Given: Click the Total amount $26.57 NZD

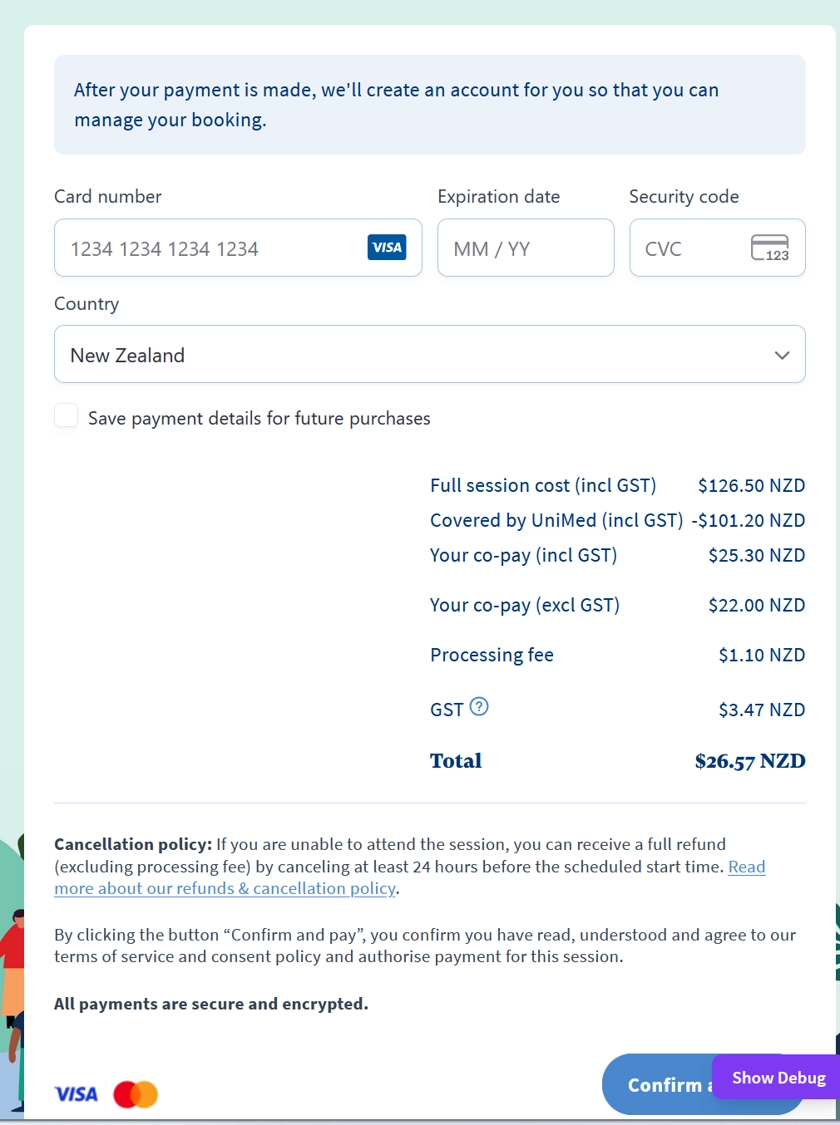Looking at the screenshot, I should (x=750, y=761).
